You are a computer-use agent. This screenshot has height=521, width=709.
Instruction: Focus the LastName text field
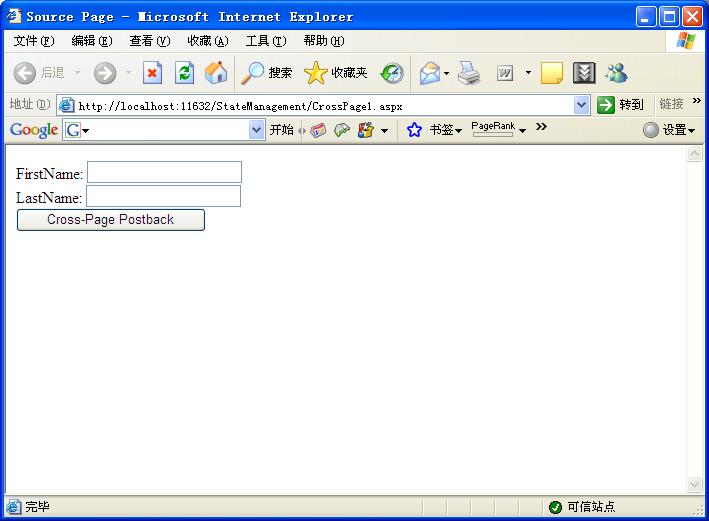(x=164, y=196)
